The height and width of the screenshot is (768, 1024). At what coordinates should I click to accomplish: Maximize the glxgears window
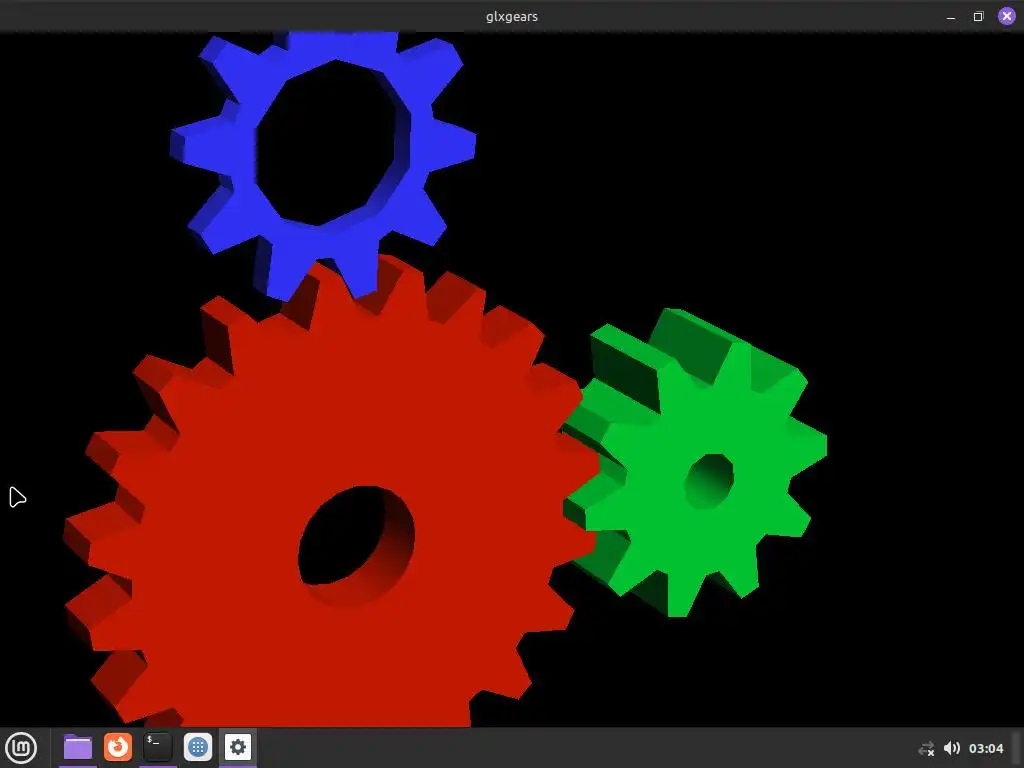point(978,16)
